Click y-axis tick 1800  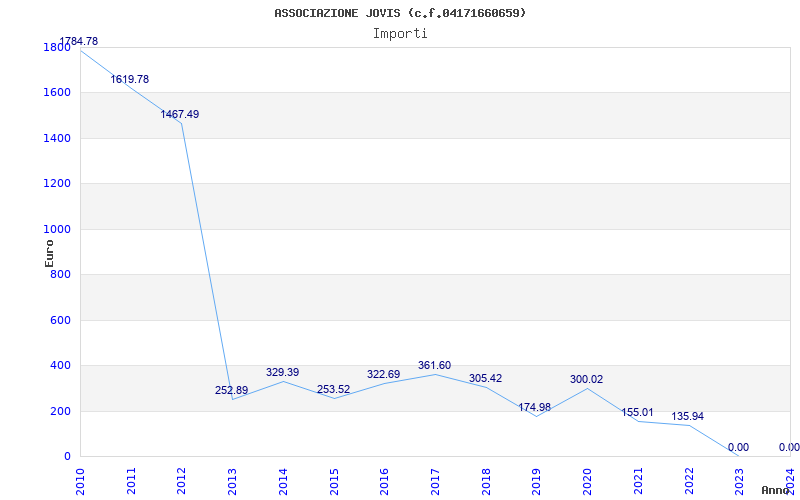coord(57,48)
